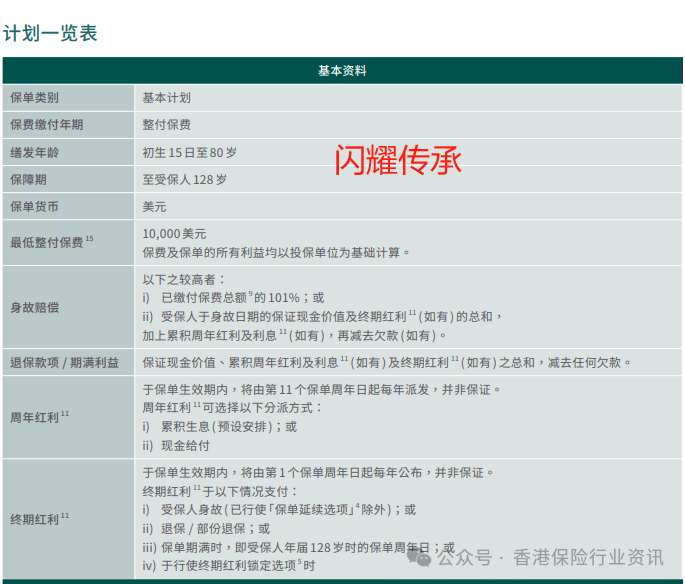Click the 10,000美元 minimum premium amount

coord(174,234)
